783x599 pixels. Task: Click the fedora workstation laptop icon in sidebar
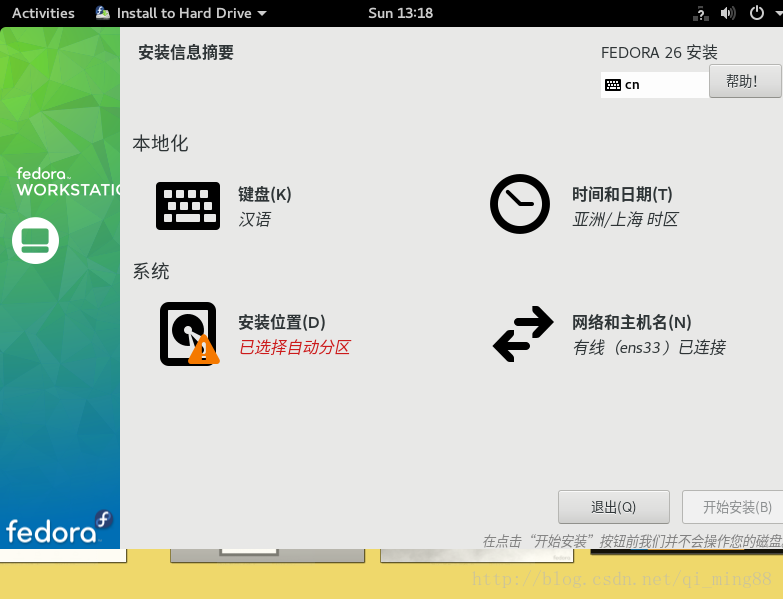(35, 241)
